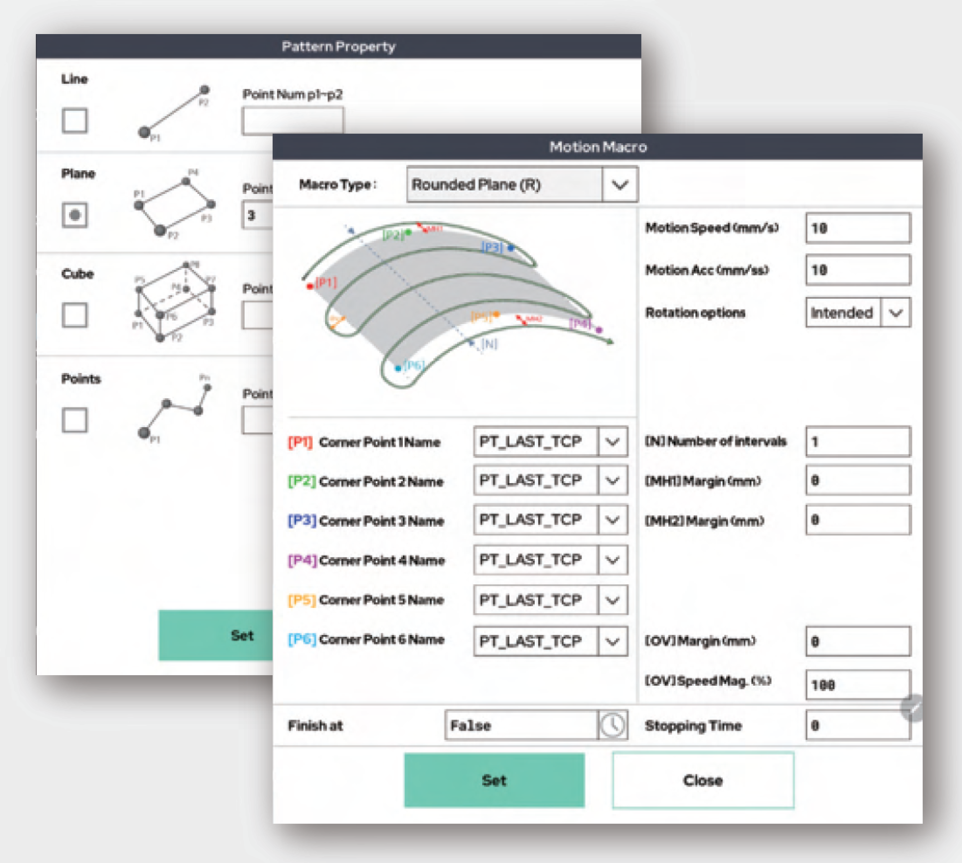Click the Motion Speed input field
The image size is (962, 863).
pyautogui.click(x=857, y=228)
